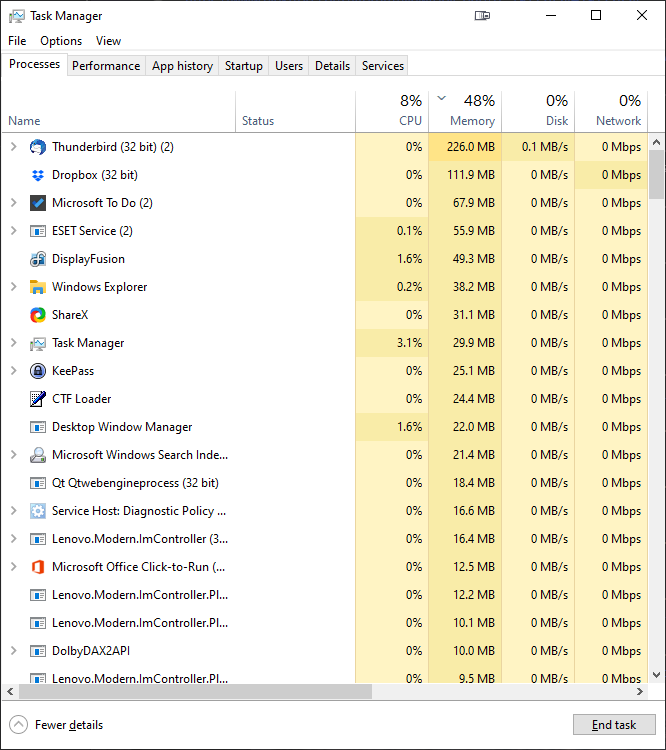Open the Users tab

click(289, 66)
